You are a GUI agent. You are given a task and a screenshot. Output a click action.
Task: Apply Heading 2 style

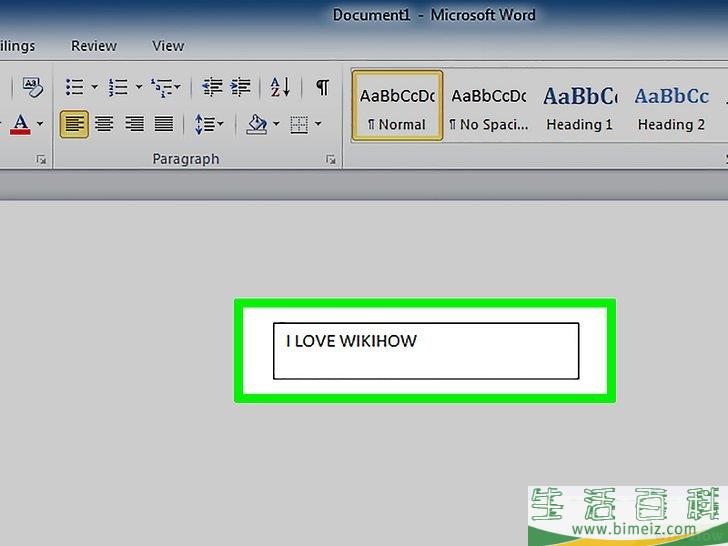pyautogui.click(x=671, y=106)
